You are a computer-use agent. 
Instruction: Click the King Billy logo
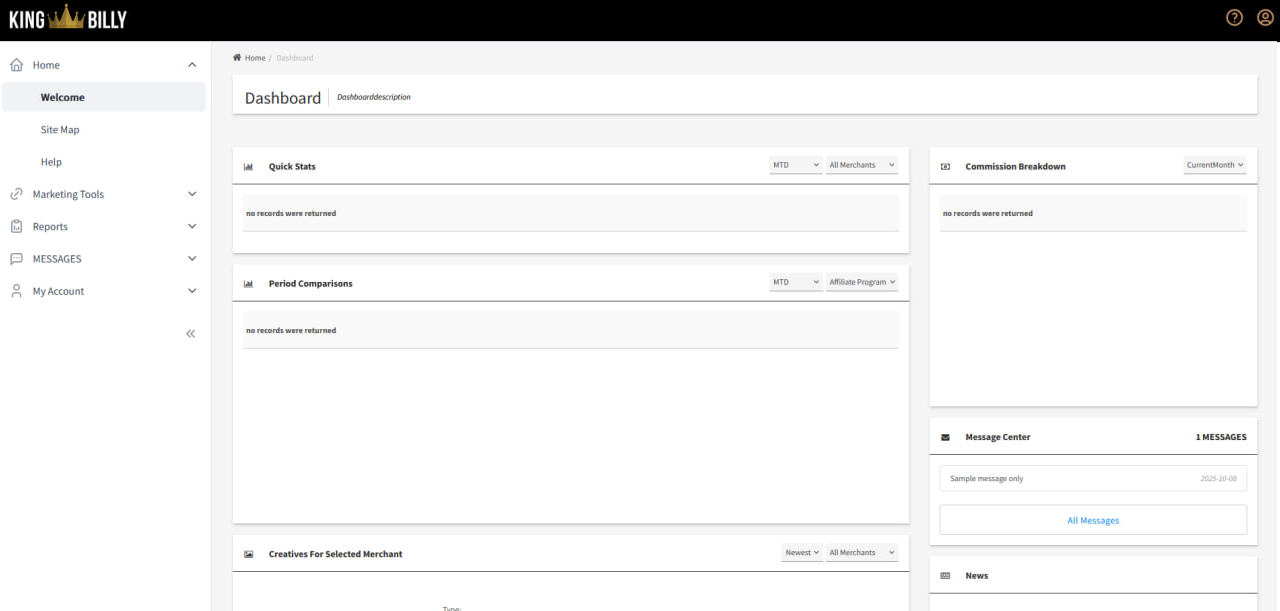68,18
